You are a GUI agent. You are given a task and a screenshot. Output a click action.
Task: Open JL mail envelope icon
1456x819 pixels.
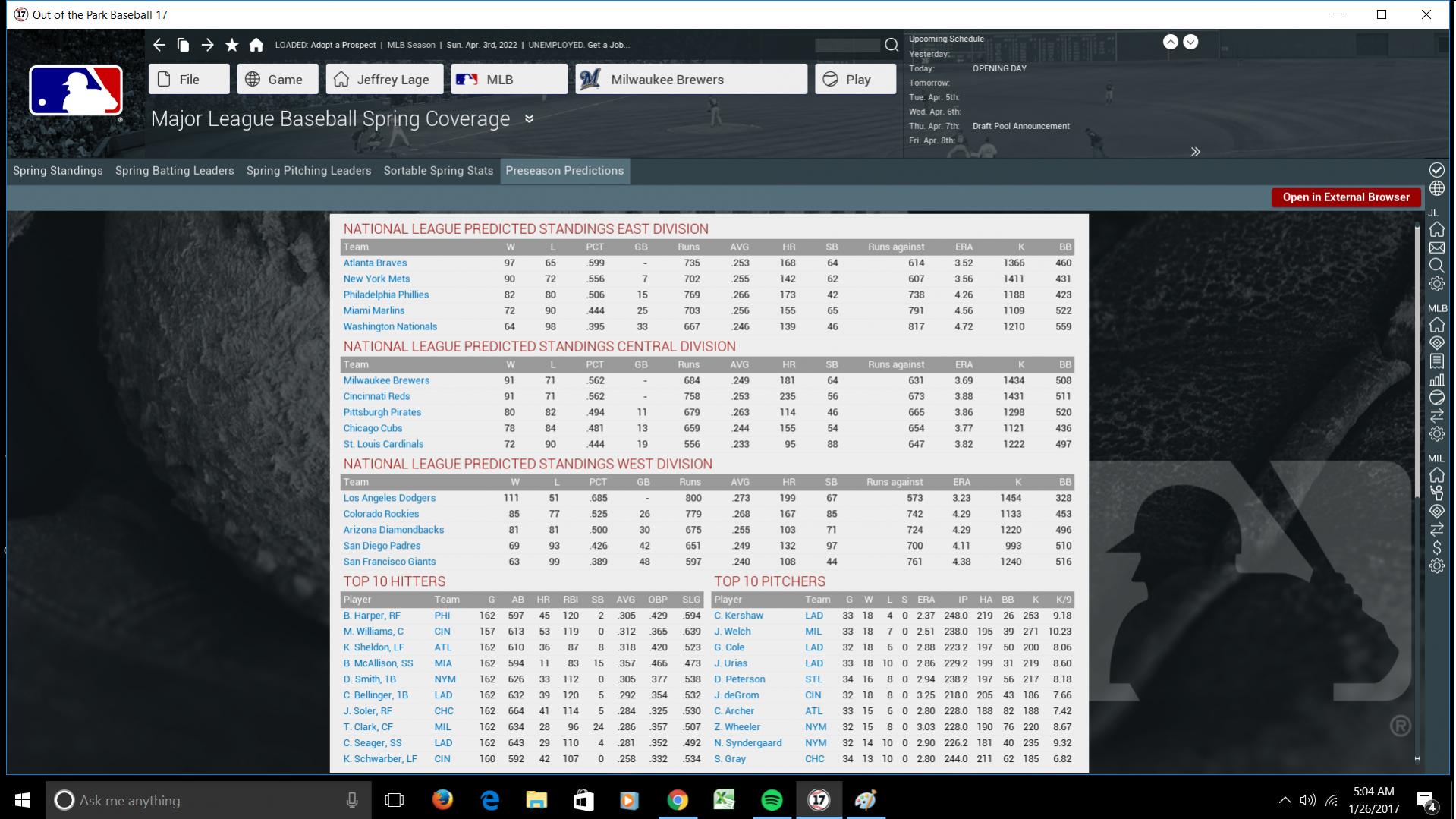[x=1436, y=247]
